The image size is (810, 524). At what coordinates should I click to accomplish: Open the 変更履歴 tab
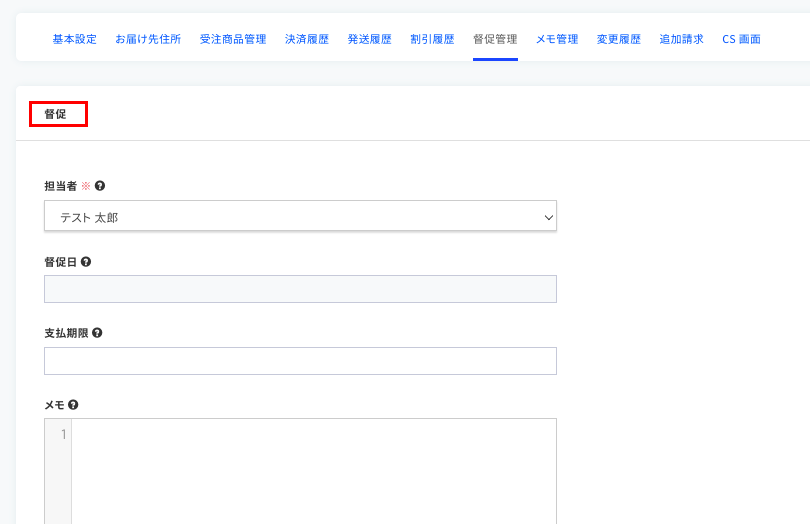tap(619, 39)
